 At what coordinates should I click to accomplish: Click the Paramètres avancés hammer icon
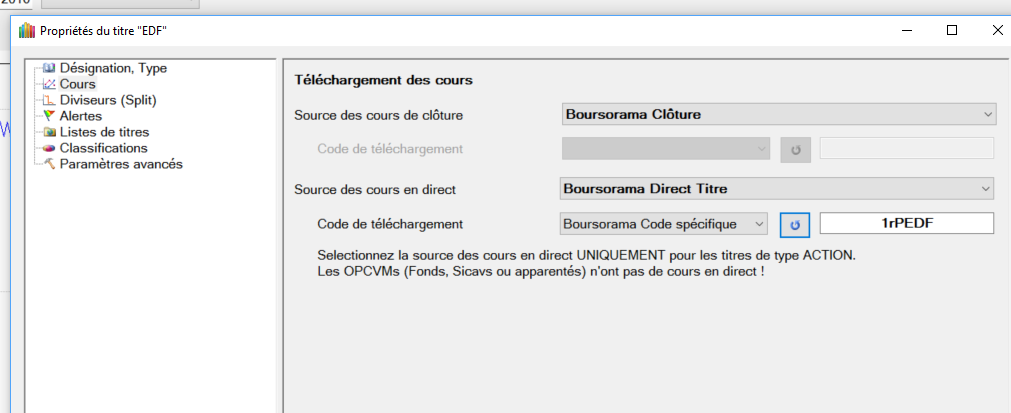coord(49,164)
